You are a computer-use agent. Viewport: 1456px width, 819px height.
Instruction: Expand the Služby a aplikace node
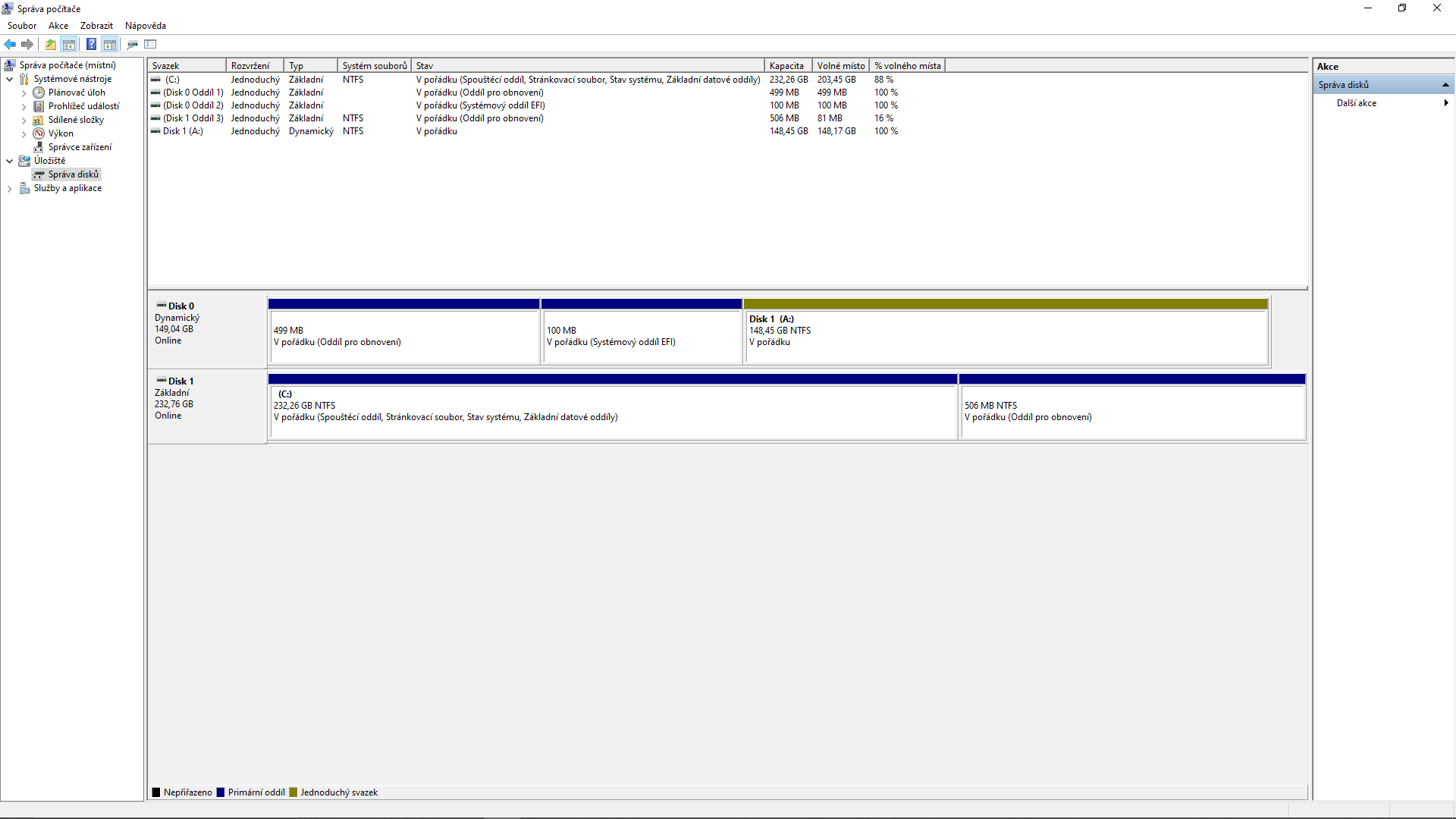coord(9,189)
